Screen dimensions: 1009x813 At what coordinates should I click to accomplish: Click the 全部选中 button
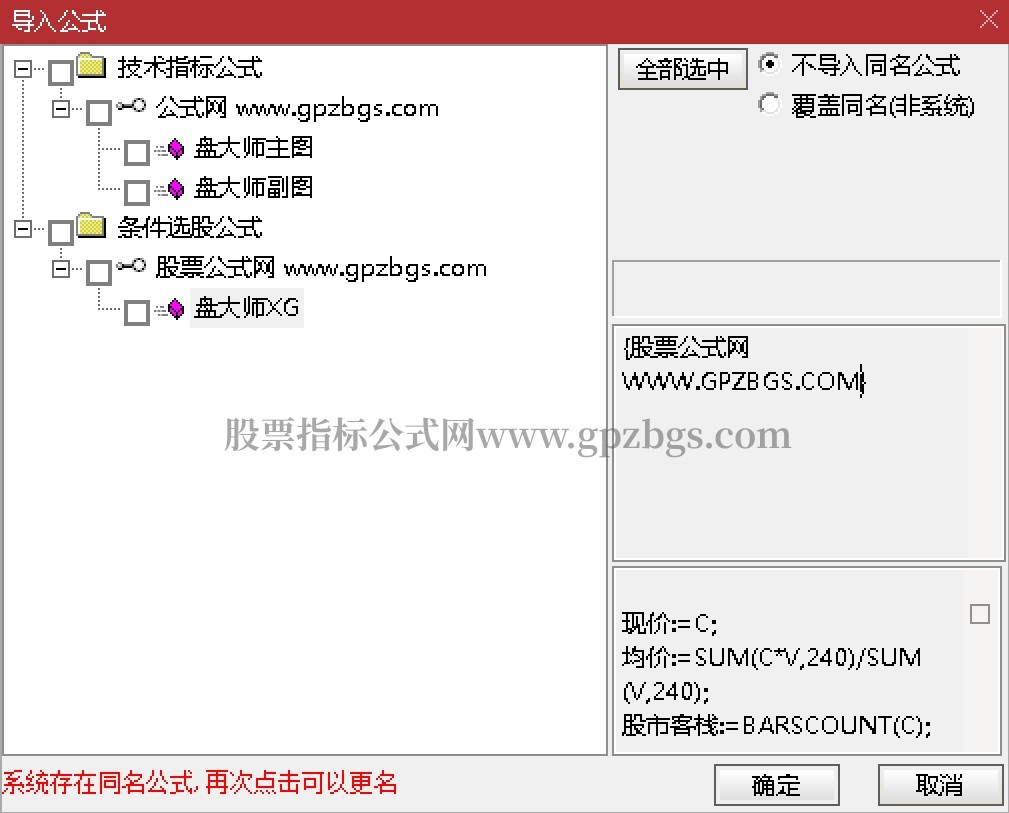682,69
